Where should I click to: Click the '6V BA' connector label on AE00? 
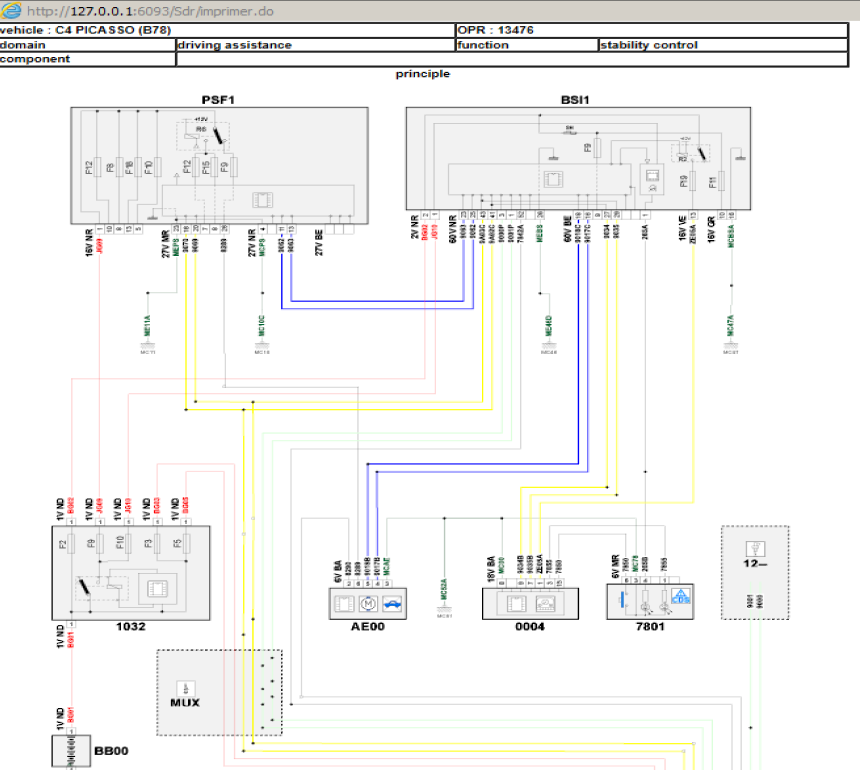338,571
